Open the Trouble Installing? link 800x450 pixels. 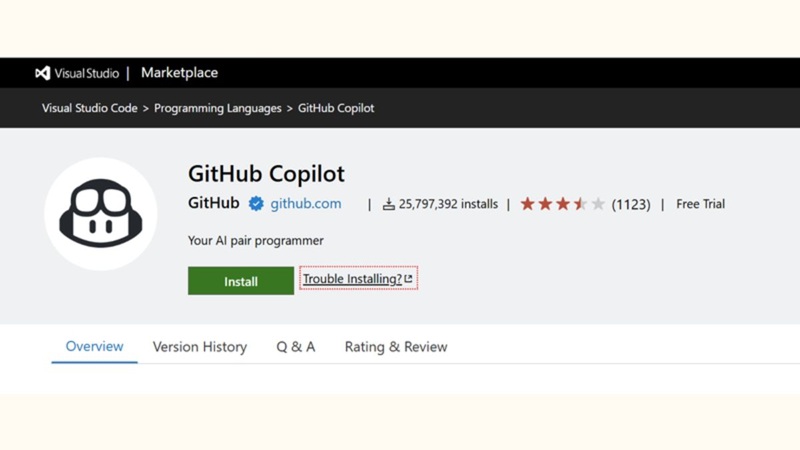[x=358, y=278]
